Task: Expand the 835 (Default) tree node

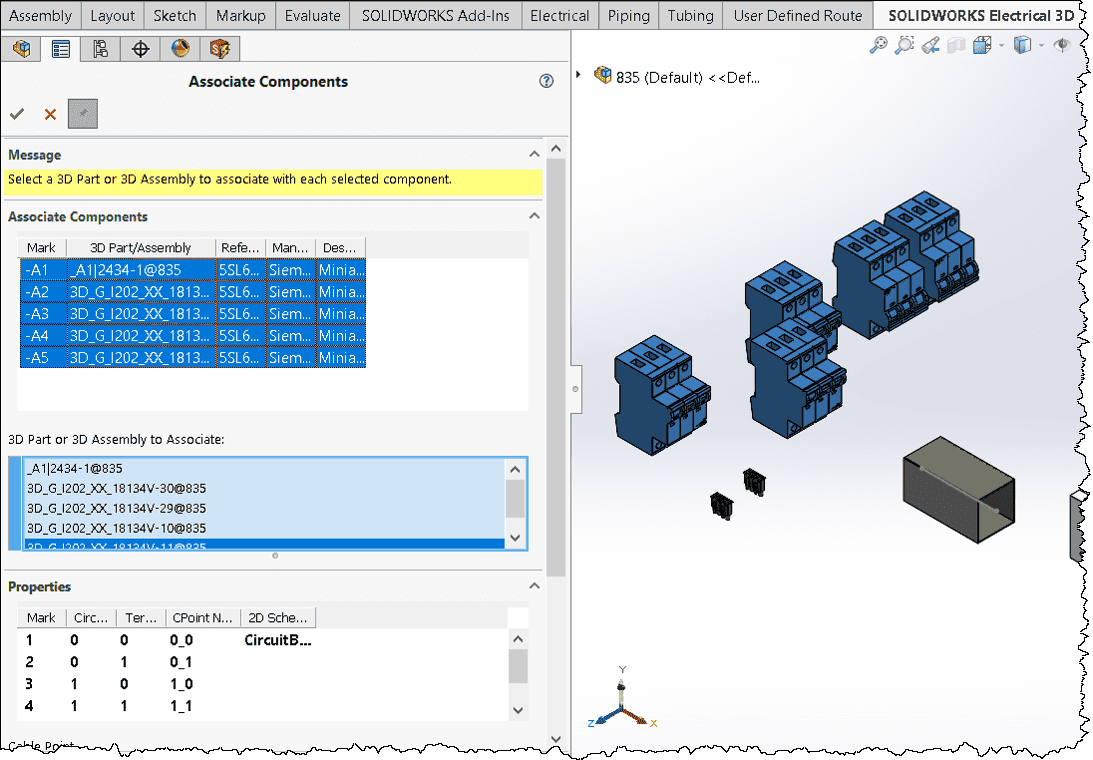Action: [x=578, y=73]
